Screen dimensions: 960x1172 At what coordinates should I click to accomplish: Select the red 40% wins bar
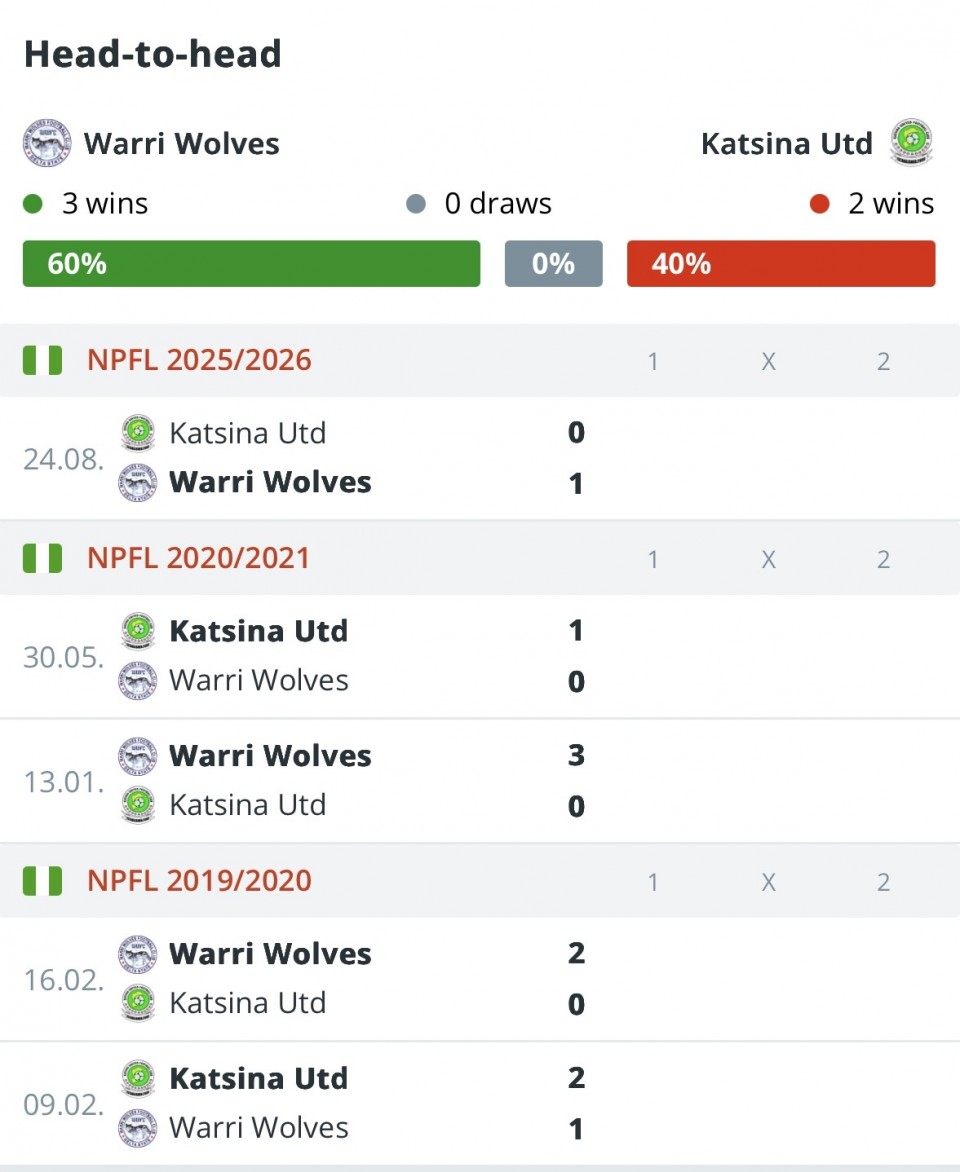pyautogui.click(x=780, y=264)
